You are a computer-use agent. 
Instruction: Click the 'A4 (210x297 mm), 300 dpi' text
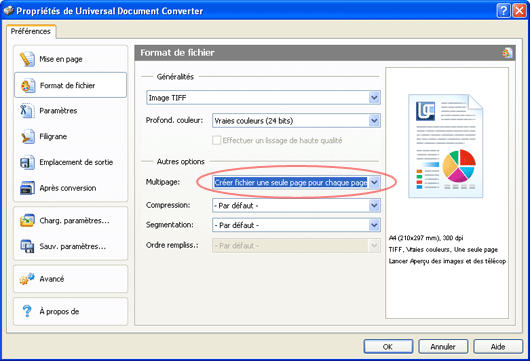[x=426, y=238]
